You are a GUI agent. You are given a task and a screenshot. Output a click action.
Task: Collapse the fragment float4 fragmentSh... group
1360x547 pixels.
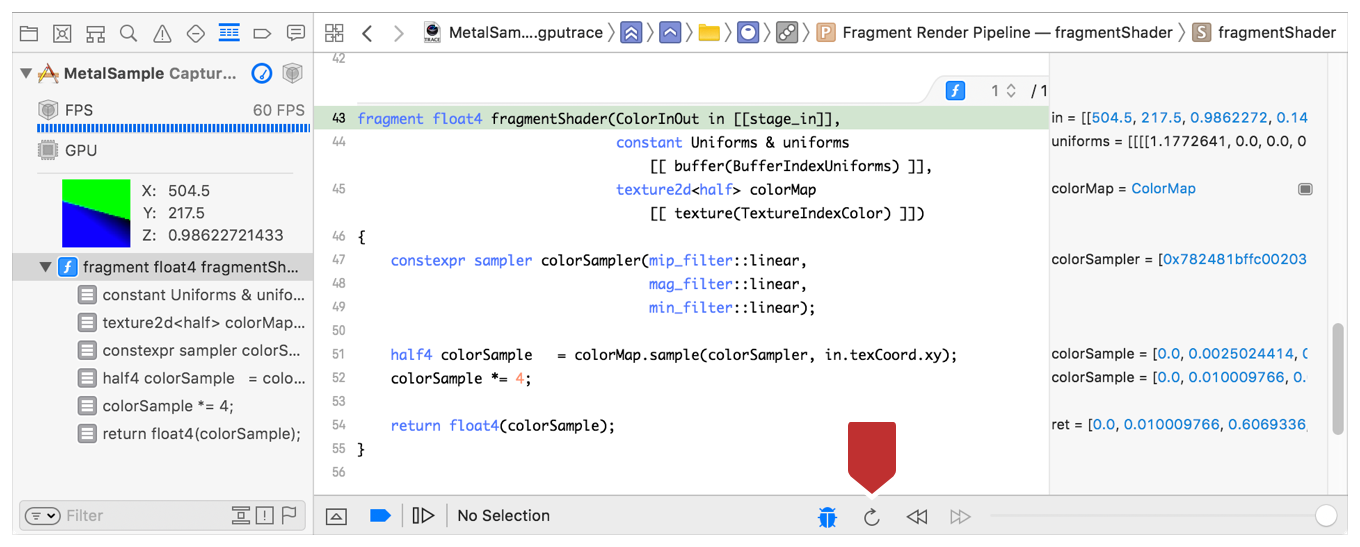pos(45,267)
